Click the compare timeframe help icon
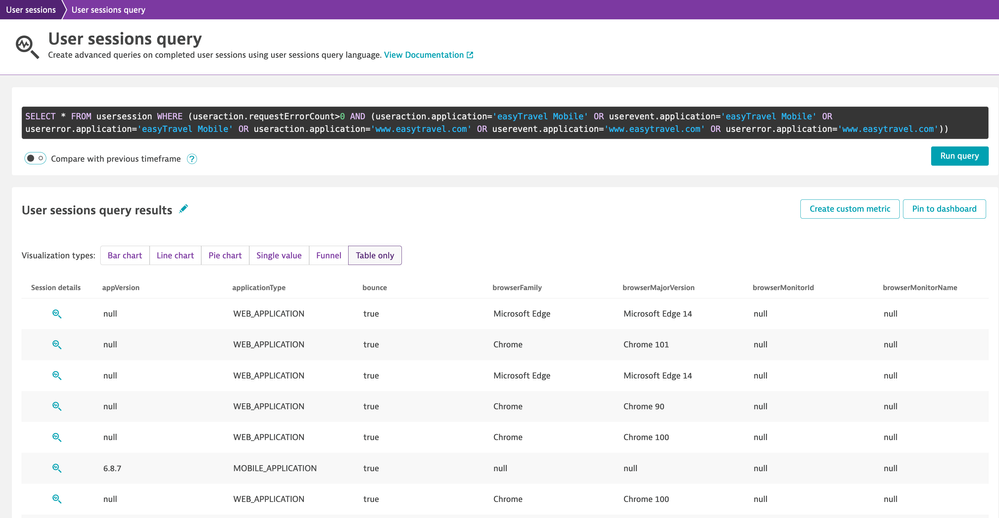The height and width of the screenshot is (518, 999). (192, 159)
